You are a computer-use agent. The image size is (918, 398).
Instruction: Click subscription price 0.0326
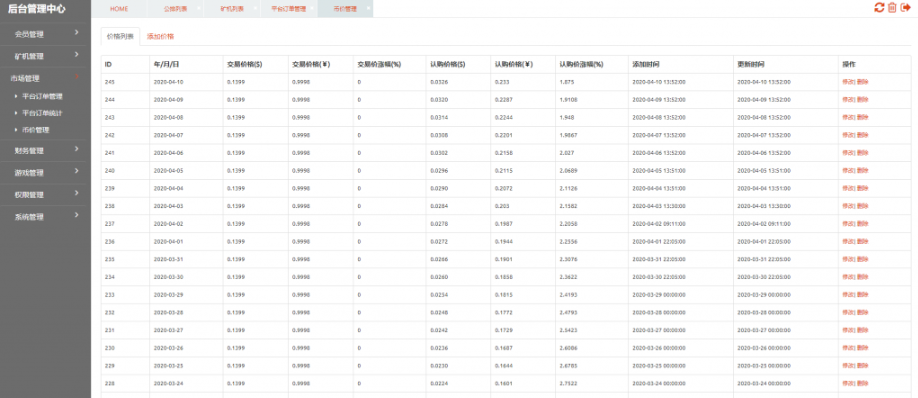pyautogui.click(x=439, y=82)
